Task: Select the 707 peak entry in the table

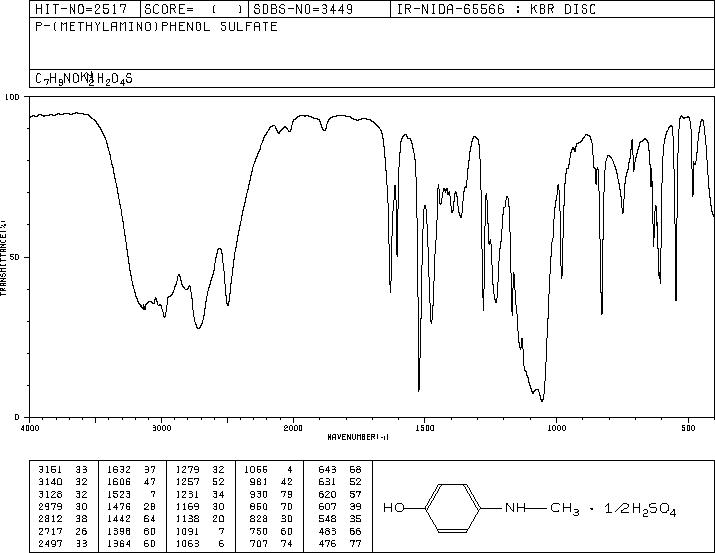Action: [x=273, y=544]
